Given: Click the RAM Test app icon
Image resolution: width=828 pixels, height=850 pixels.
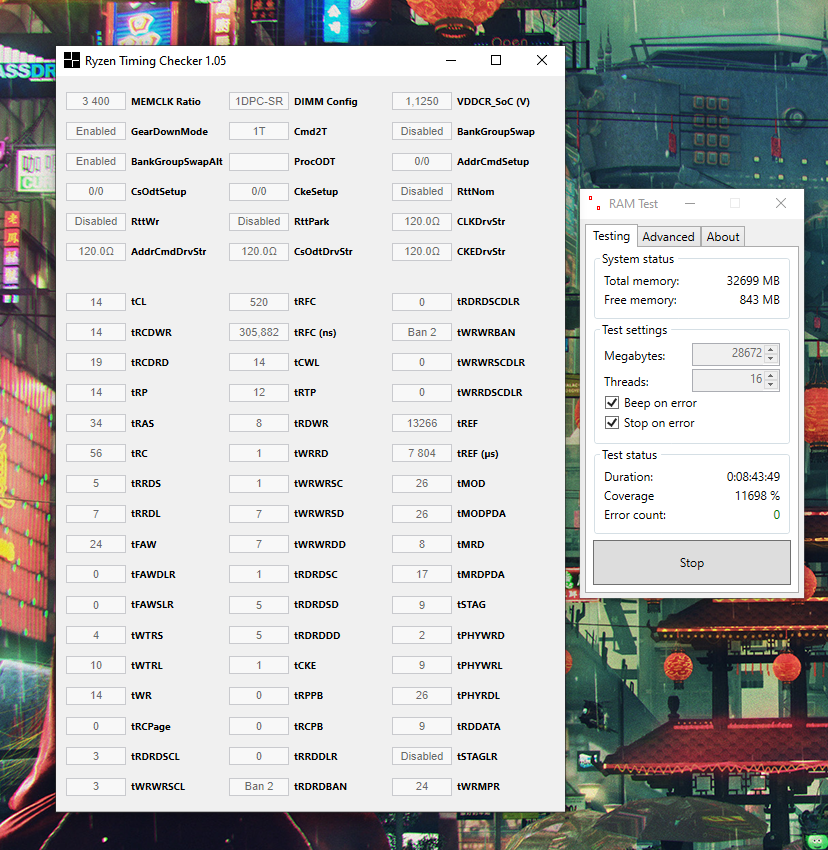Looking at the screenshot, I should pyautogui.click(x=595, y=203).
